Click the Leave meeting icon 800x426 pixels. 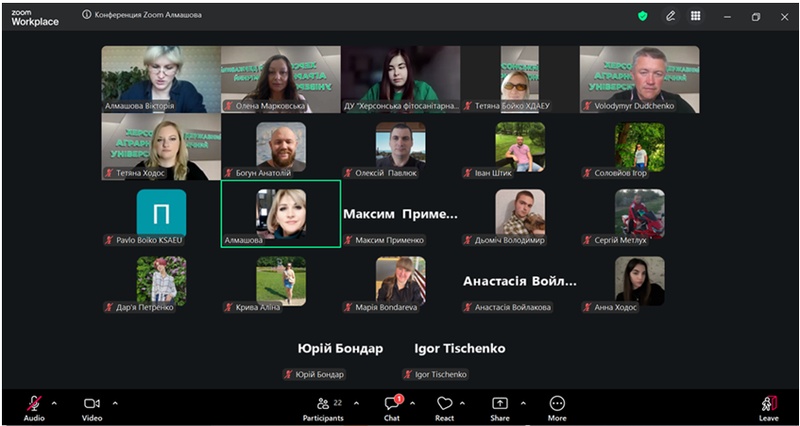pos(769,404)
